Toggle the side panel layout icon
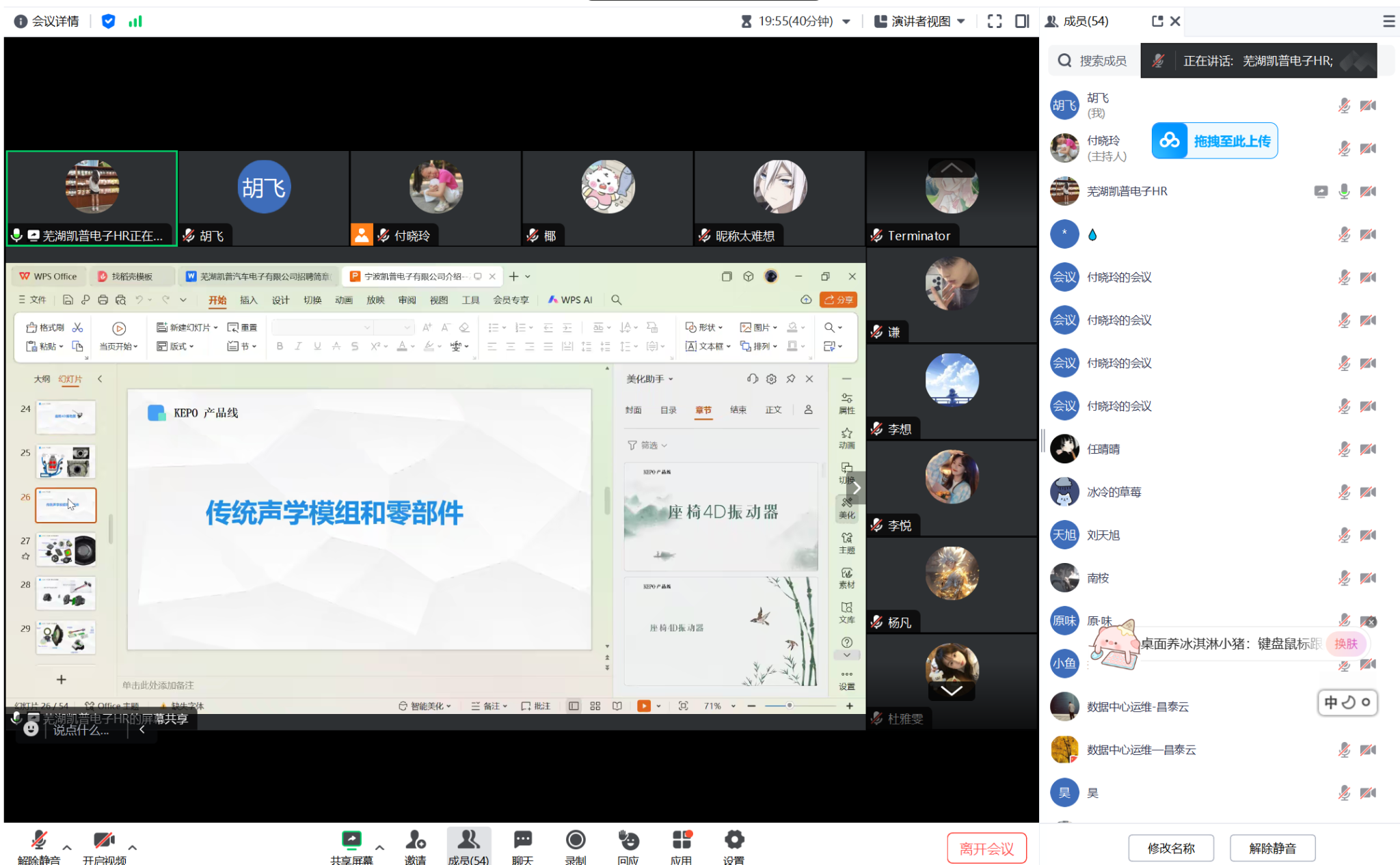 (1022, 21)
